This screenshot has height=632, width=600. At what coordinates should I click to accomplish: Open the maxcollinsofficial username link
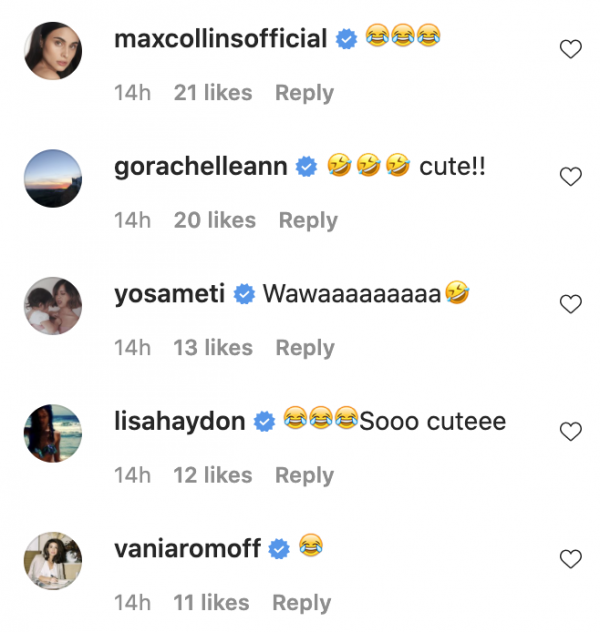point(221,39)
